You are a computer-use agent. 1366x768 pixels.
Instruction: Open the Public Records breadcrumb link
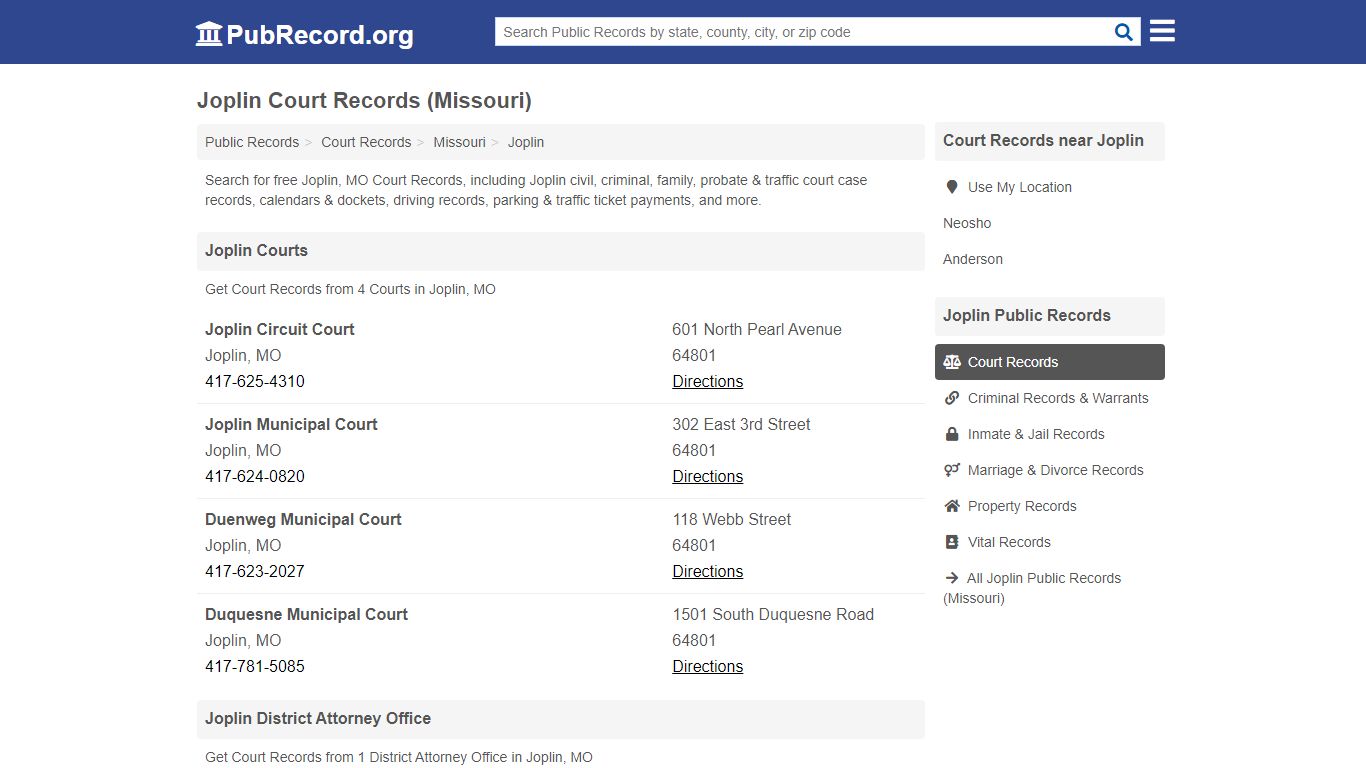pos(252,142)
